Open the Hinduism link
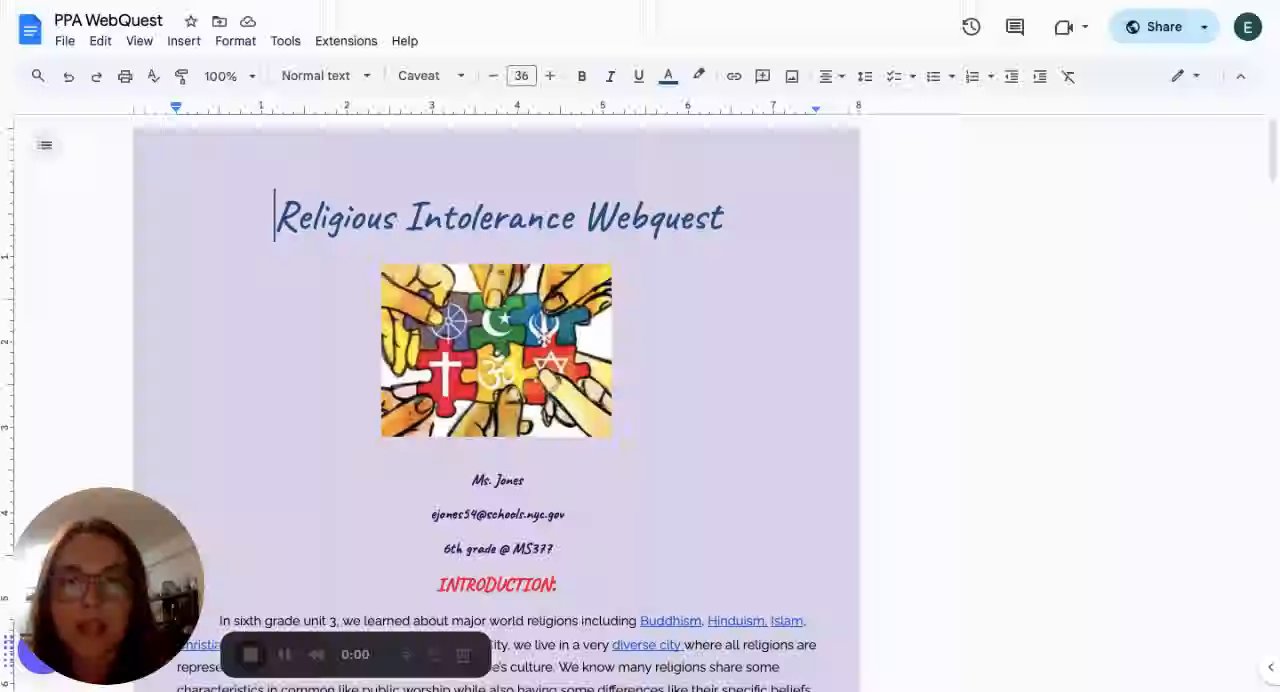The image size is (1280, 692). click(x=736, y=621)
